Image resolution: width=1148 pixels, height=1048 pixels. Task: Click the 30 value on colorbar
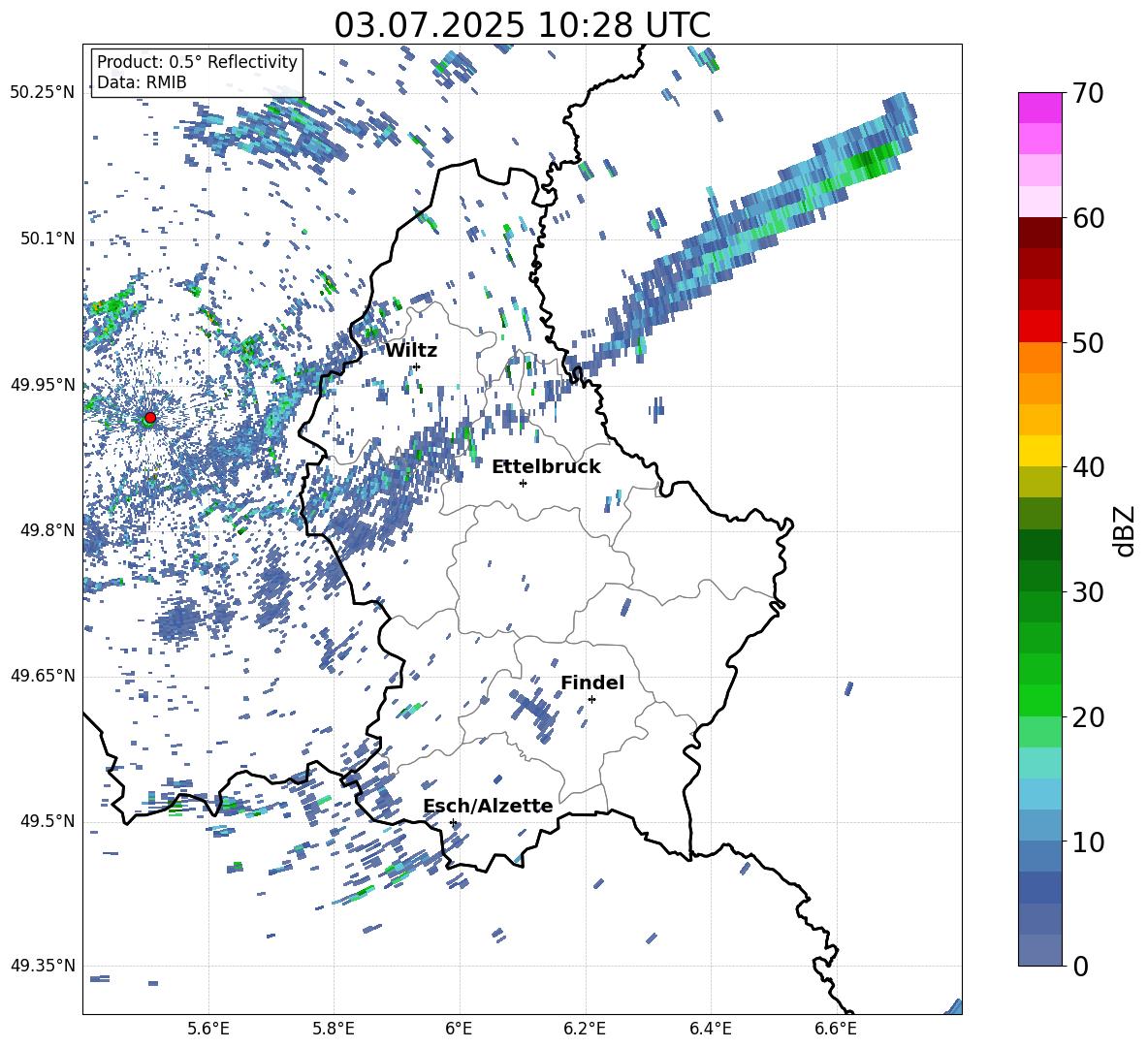[1088, 592]
